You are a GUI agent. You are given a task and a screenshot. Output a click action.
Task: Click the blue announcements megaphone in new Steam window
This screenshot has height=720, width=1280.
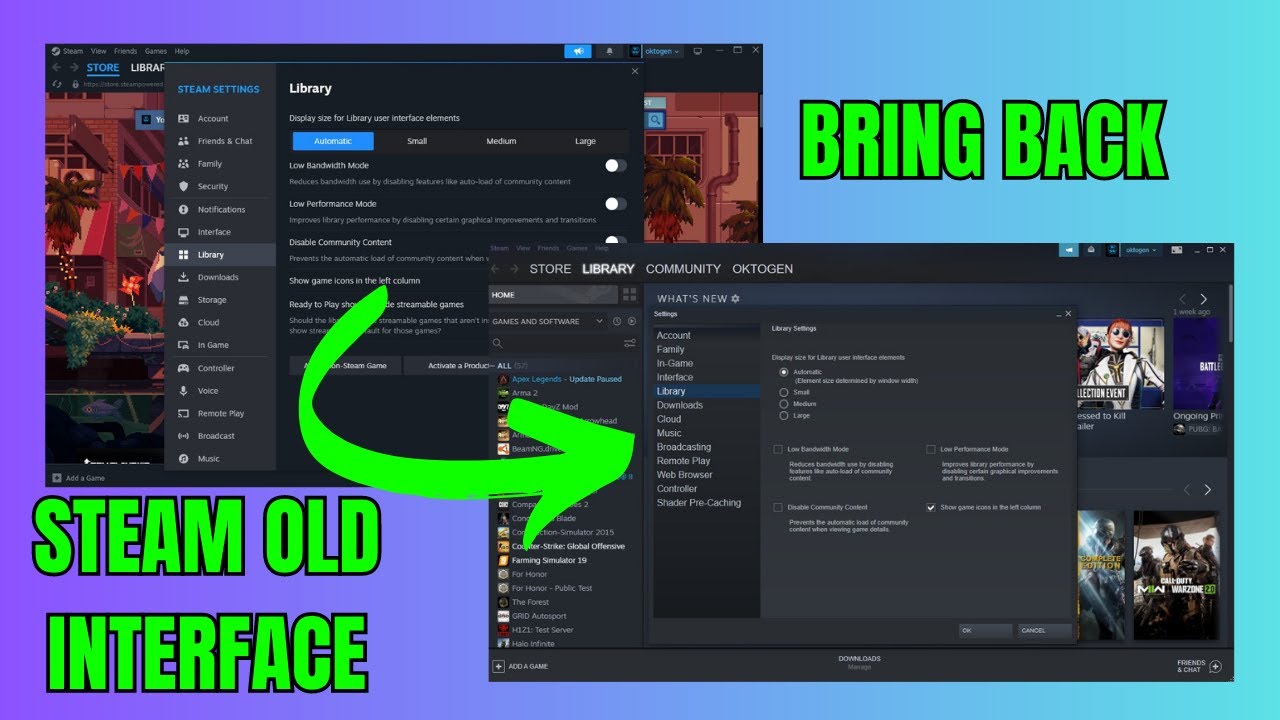(x=578, y=51)
